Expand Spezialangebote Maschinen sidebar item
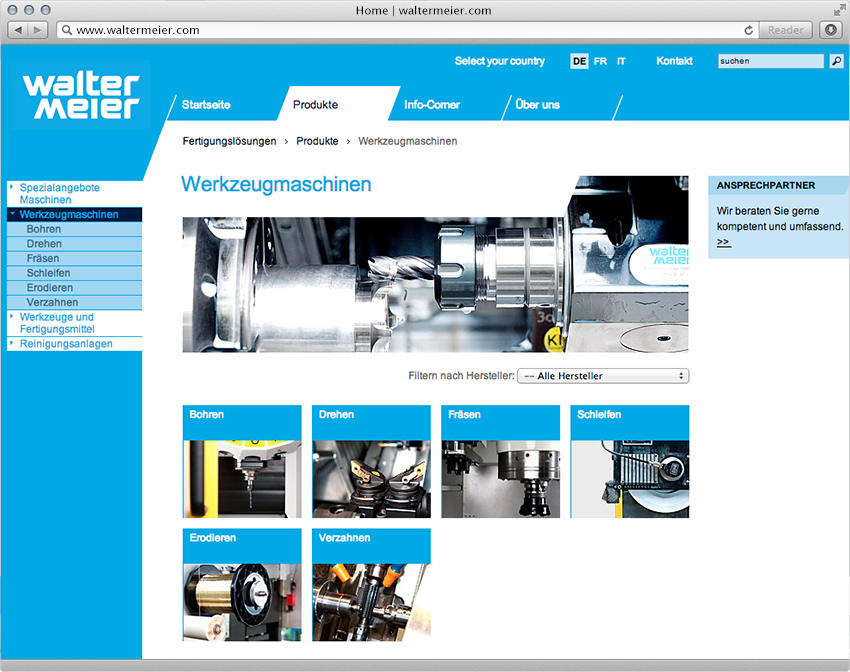 pos(74,193)
